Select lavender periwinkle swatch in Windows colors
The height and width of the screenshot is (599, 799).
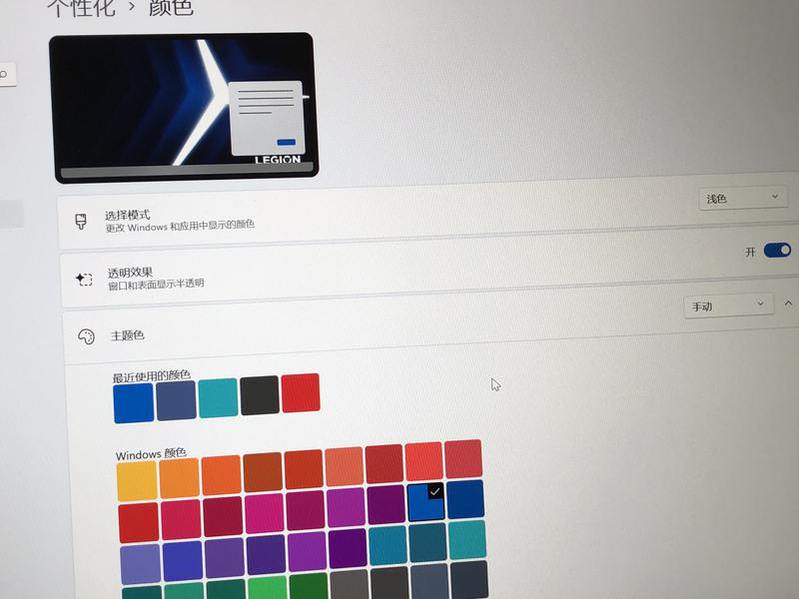[140, 564]
